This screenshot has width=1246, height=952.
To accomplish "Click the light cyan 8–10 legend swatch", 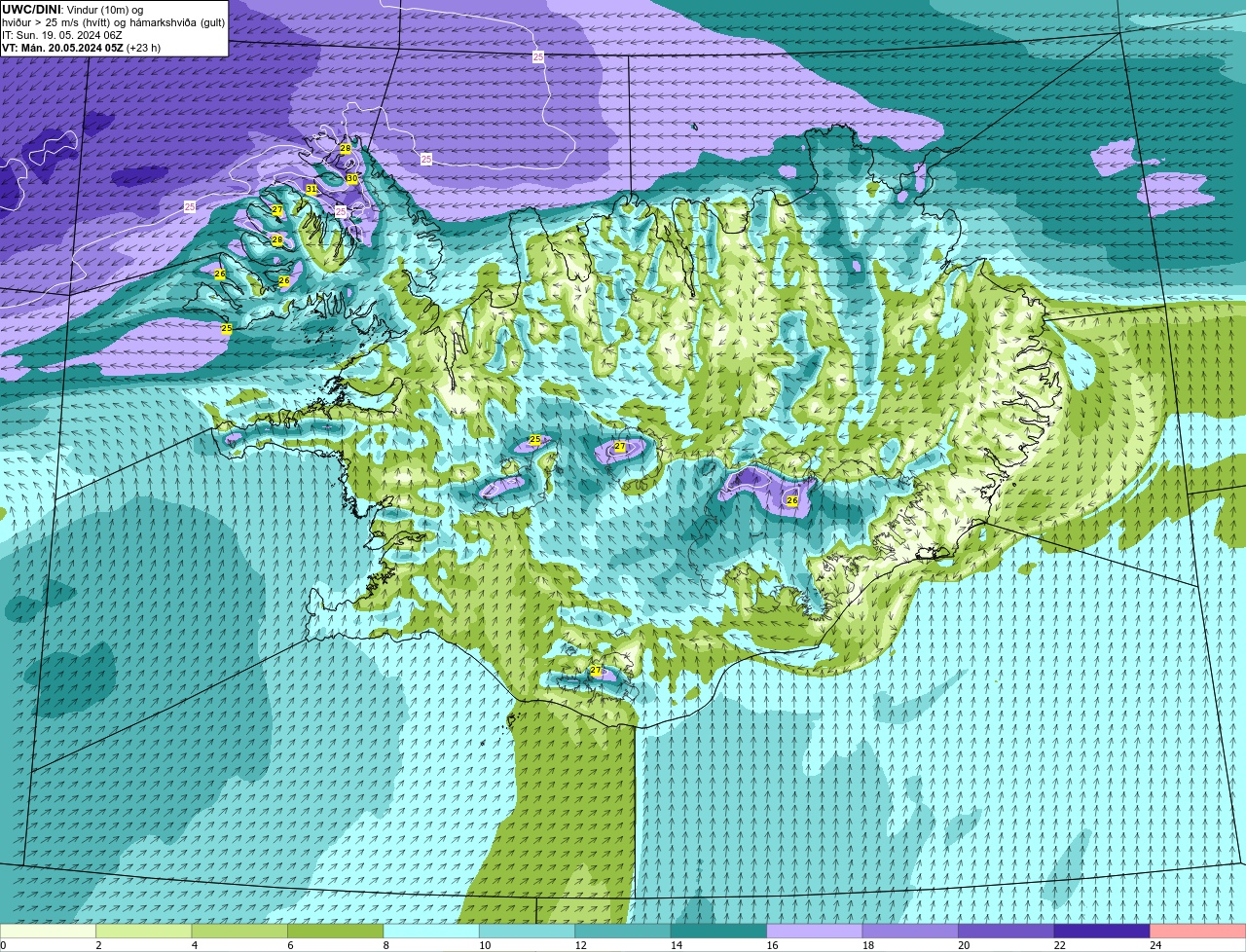I will click(431, 932).
